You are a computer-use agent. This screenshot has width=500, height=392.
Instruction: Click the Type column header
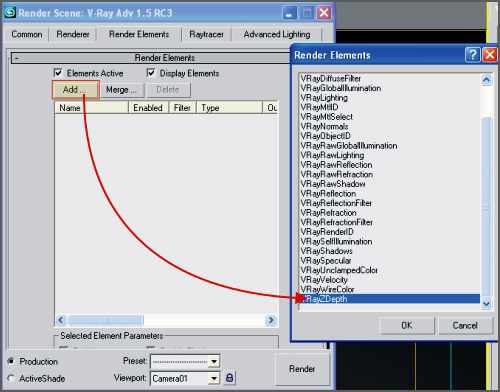click(229, 108)
